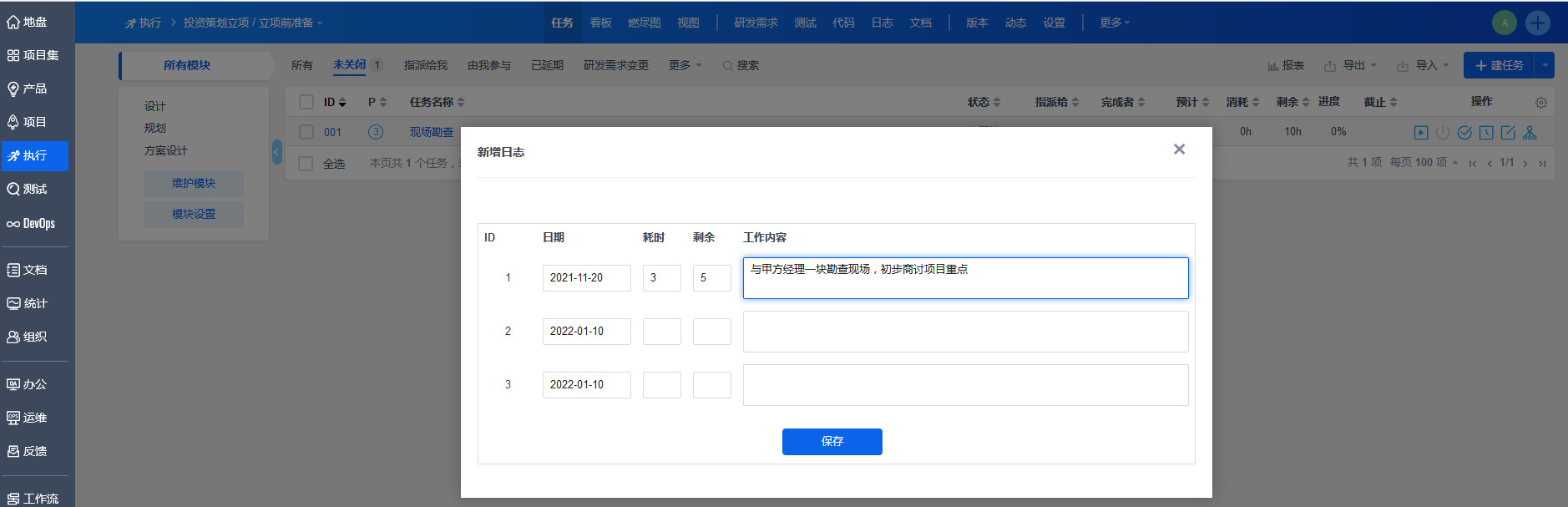Check the 全选 checkbox in the footer

[306, 164]
